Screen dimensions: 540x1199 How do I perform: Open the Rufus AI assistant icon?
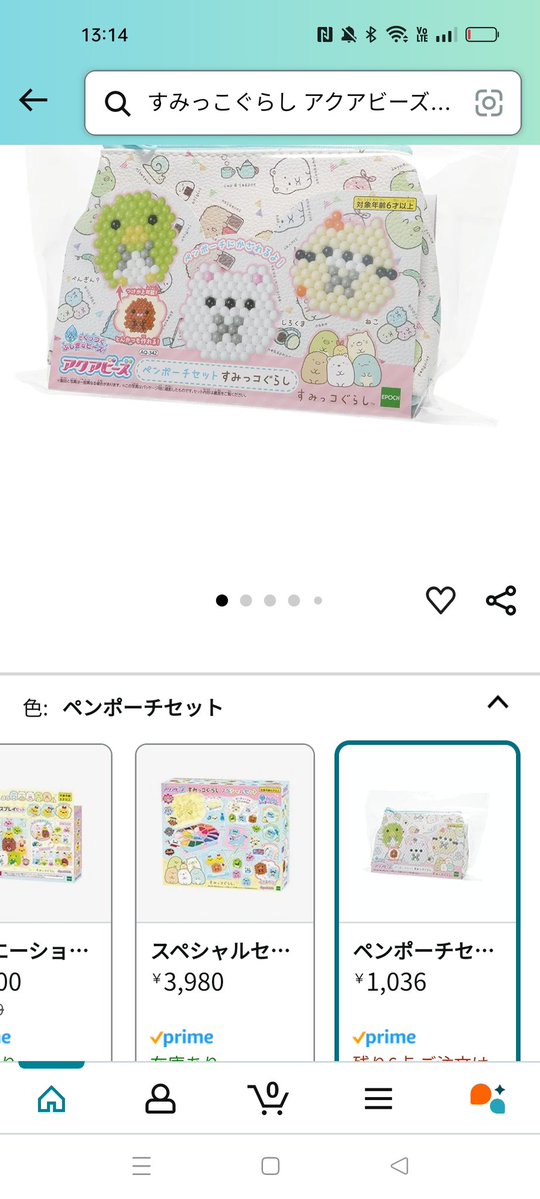(487, 1099)
